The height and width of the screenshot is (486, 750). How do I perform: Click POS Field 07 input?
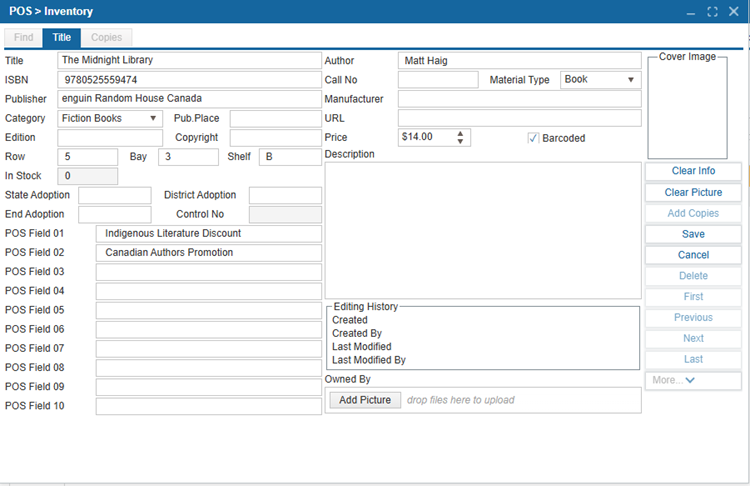pos(209,348)
